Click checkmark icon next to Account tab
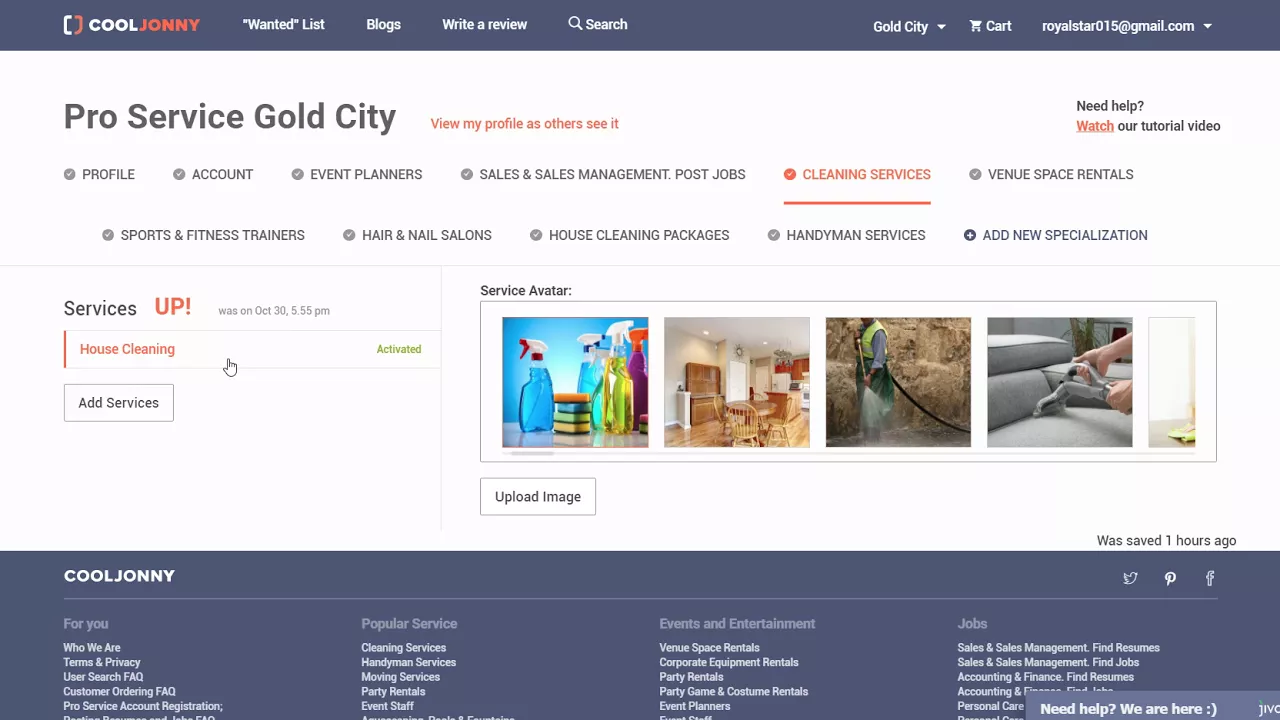 [x=179, y=174]
